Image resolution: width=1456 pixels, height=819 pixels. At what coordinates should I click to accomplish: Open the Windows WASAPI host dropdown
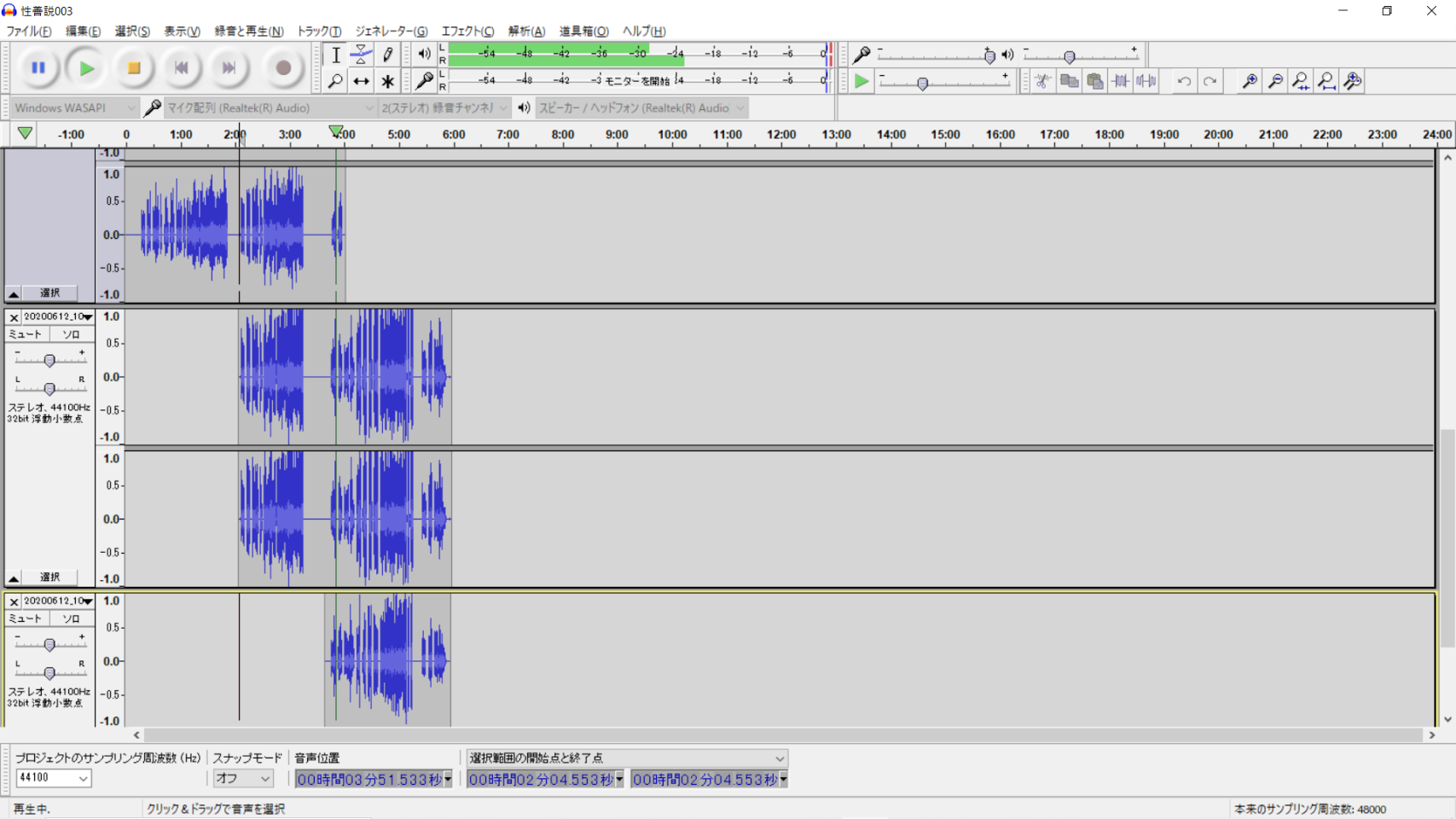[x=75, y=108]
